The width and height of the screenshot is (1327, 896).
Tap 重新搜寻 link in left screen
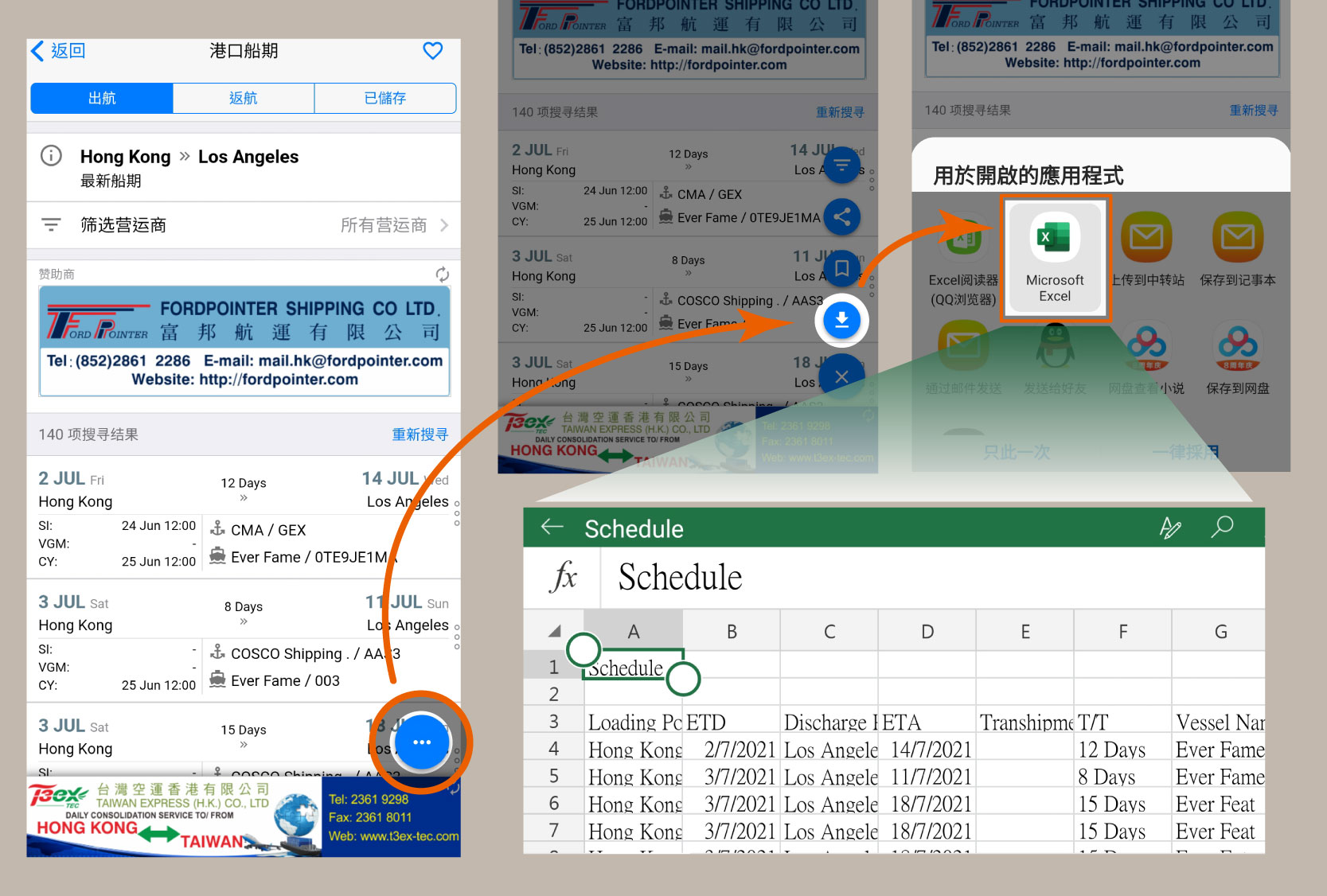(x=420, y=434)
